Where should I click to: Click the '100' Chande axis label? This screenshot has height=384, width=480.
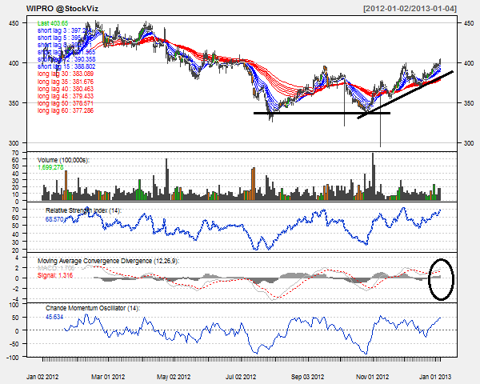point(14,305)
